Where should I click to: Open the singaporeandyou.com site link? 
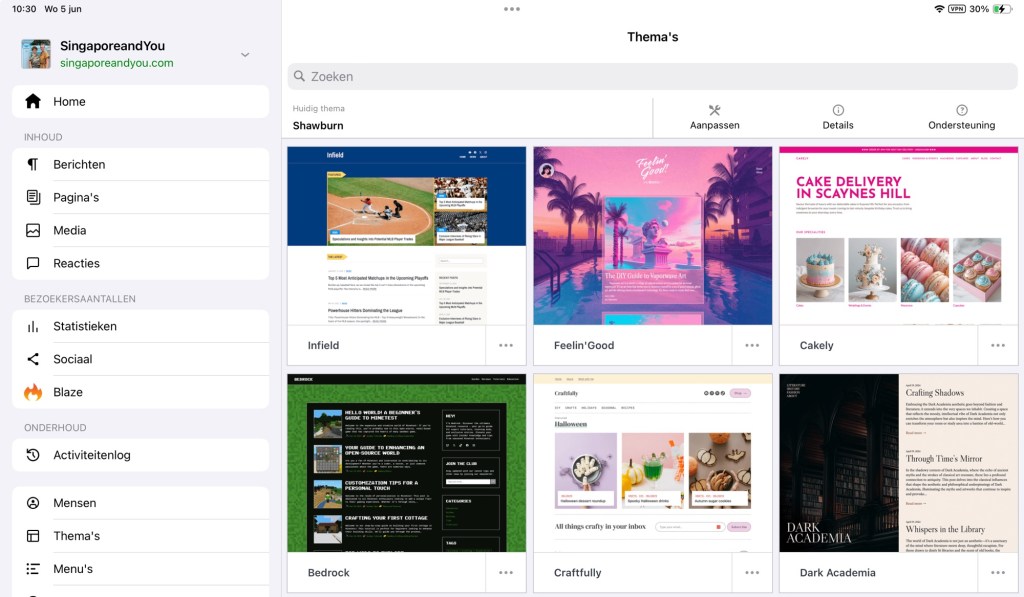coord(116,63)
